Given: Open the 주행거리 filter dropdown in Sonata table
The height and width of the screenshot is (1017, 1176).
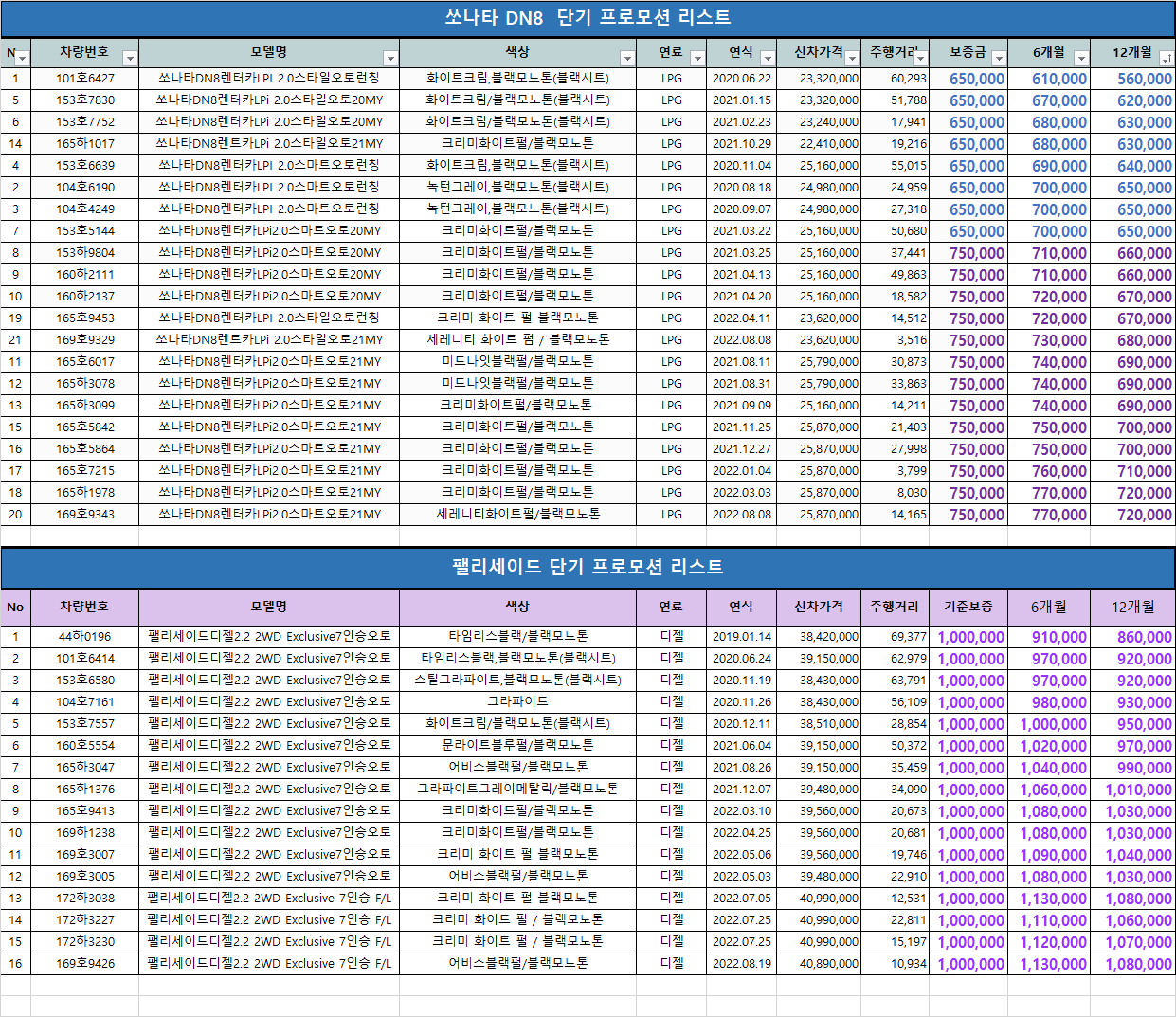Looking at the screenshot, I should (x=920, y=59).
